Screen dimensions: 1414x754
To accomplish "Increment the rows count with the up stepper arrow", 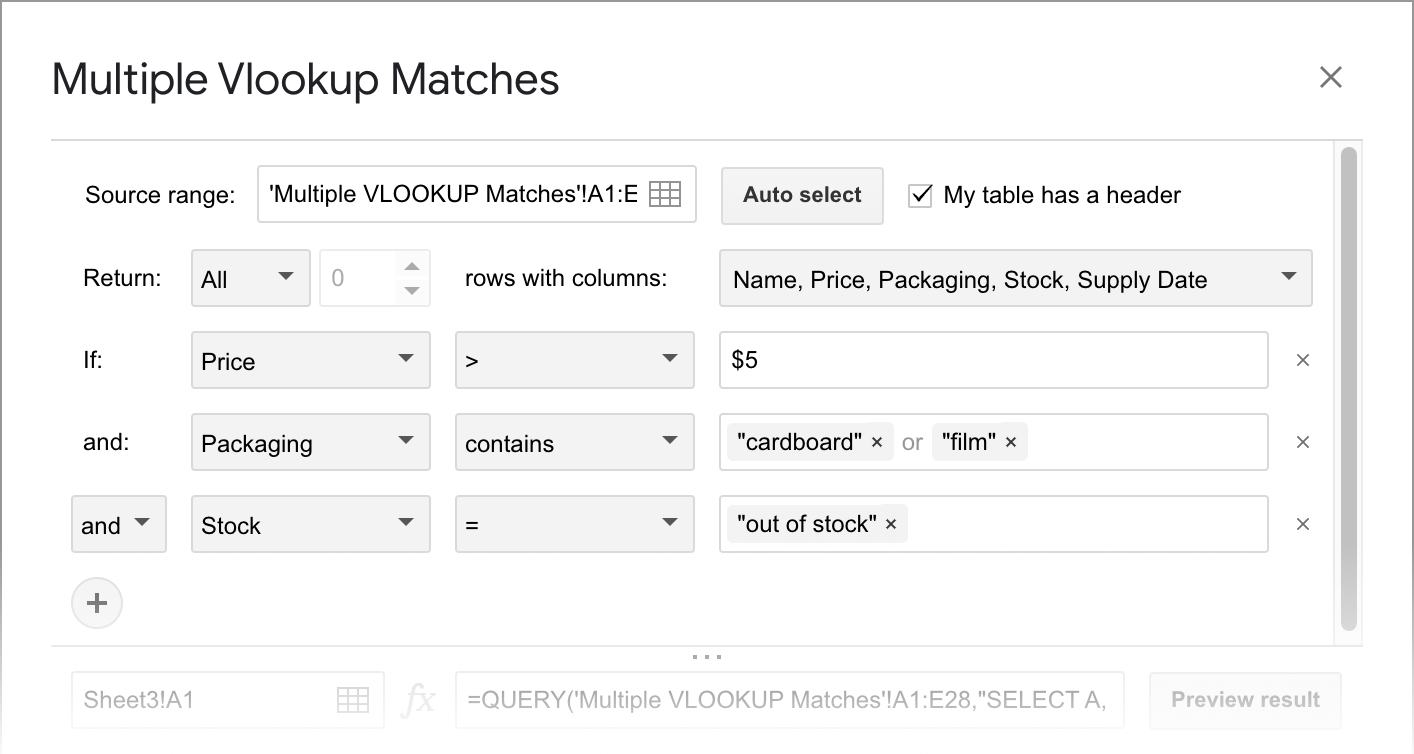I will pos(411,268).
